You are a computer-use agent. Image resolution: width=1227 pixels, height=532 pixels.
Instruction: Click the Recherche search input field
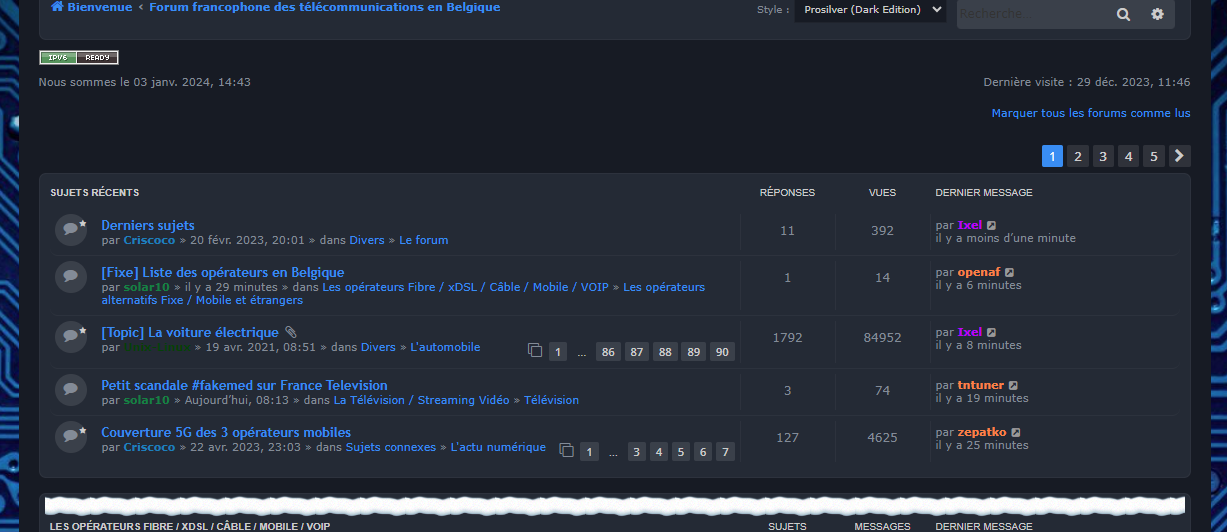[x=1033, y=14]
